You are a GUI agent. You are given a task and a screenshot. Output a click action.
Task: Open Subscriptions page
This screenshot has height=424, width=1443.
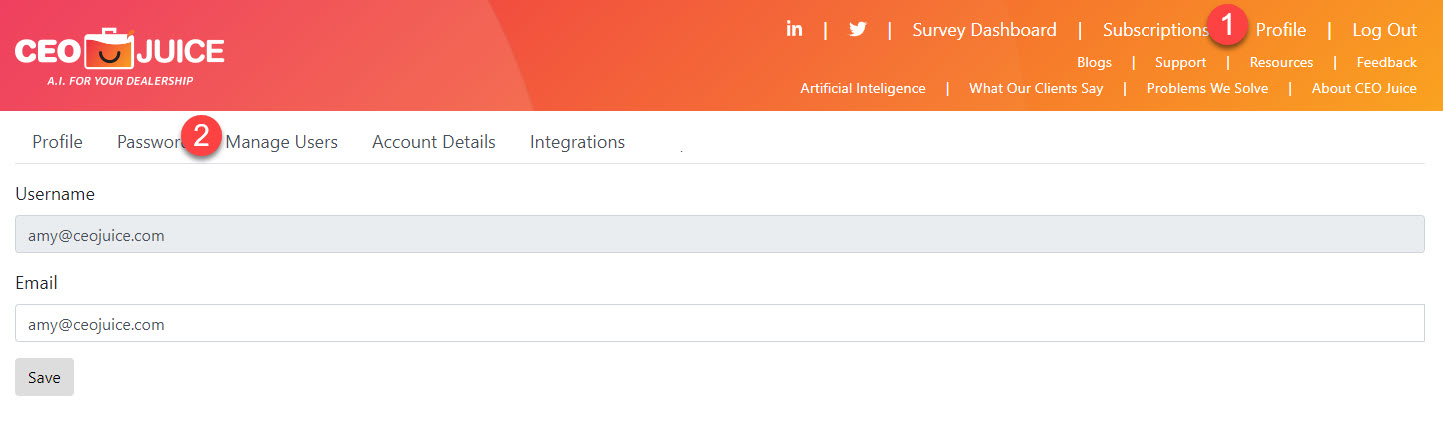point(1156,30)
